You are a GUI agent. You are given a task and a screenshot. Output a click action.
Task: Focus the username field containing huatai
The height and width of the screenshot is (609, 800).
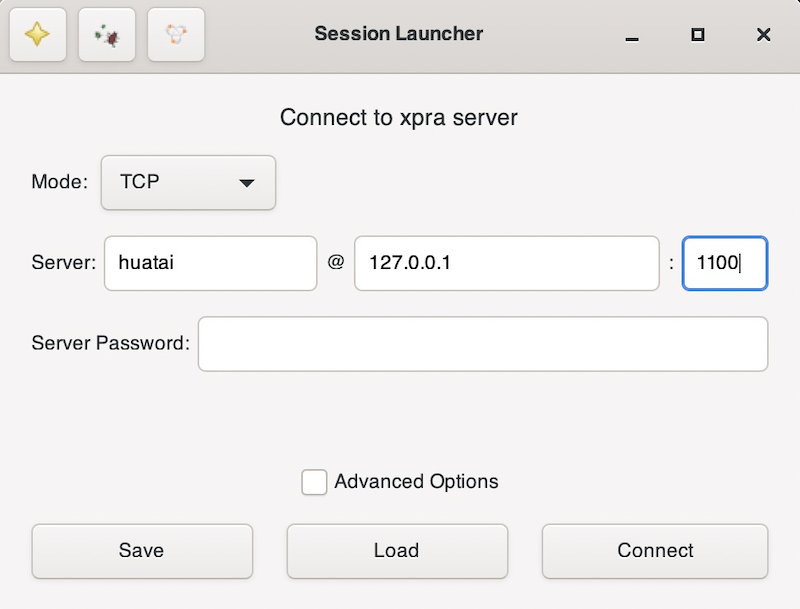(210, 264)
